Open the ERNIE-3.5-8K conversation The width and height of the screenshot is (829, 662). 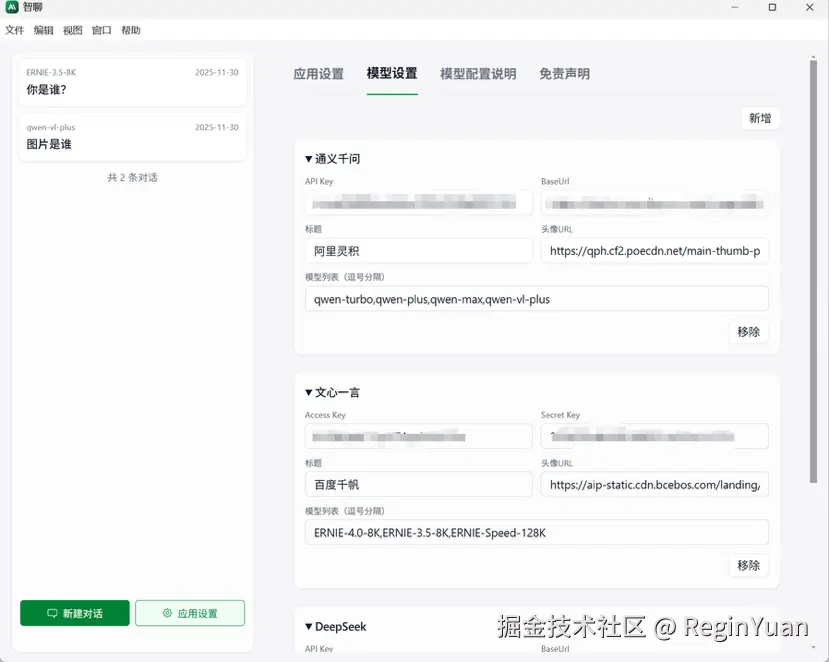click(x=130, y=80)
